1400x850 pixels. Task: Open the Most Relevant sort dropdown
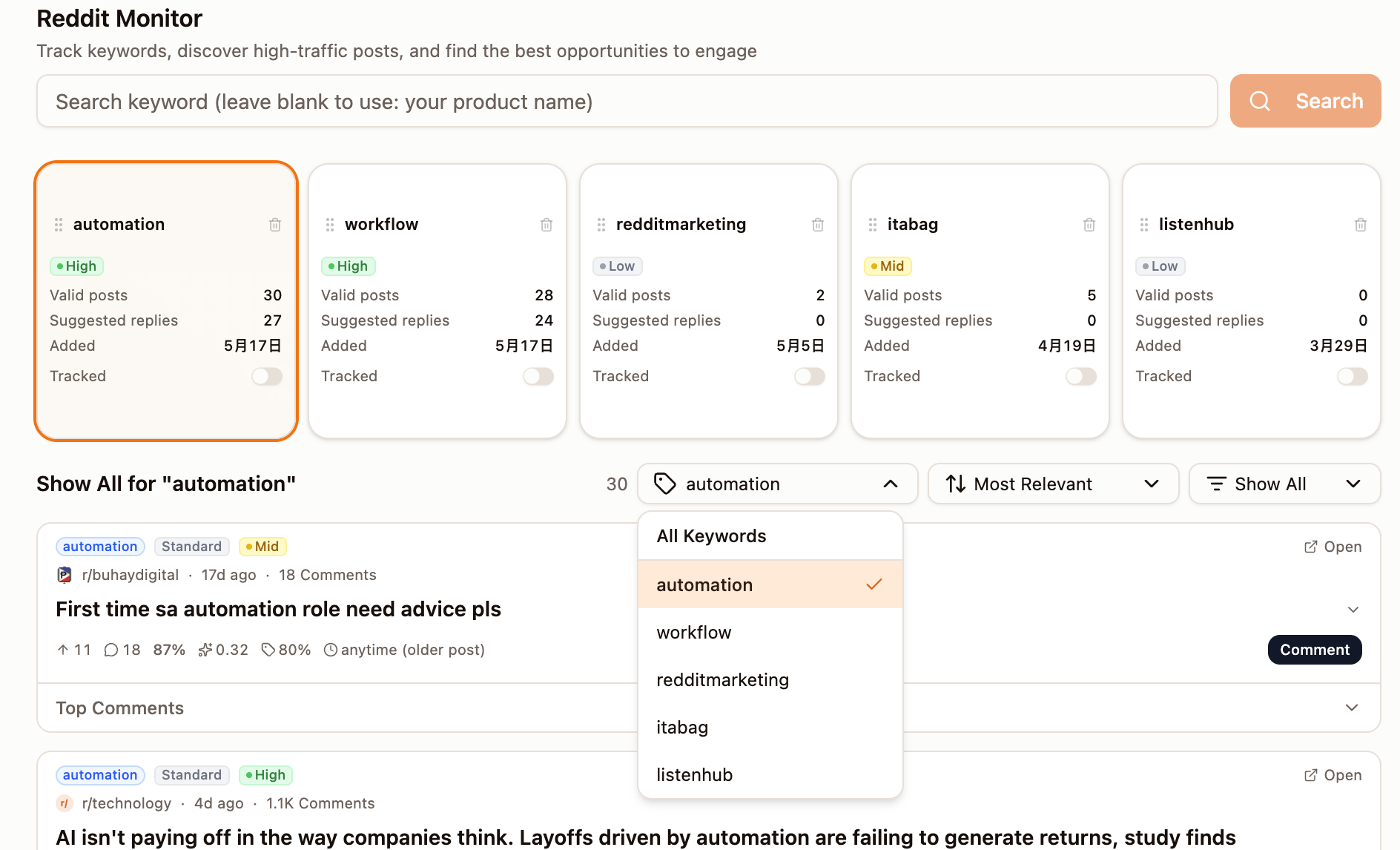point(1053,484)
